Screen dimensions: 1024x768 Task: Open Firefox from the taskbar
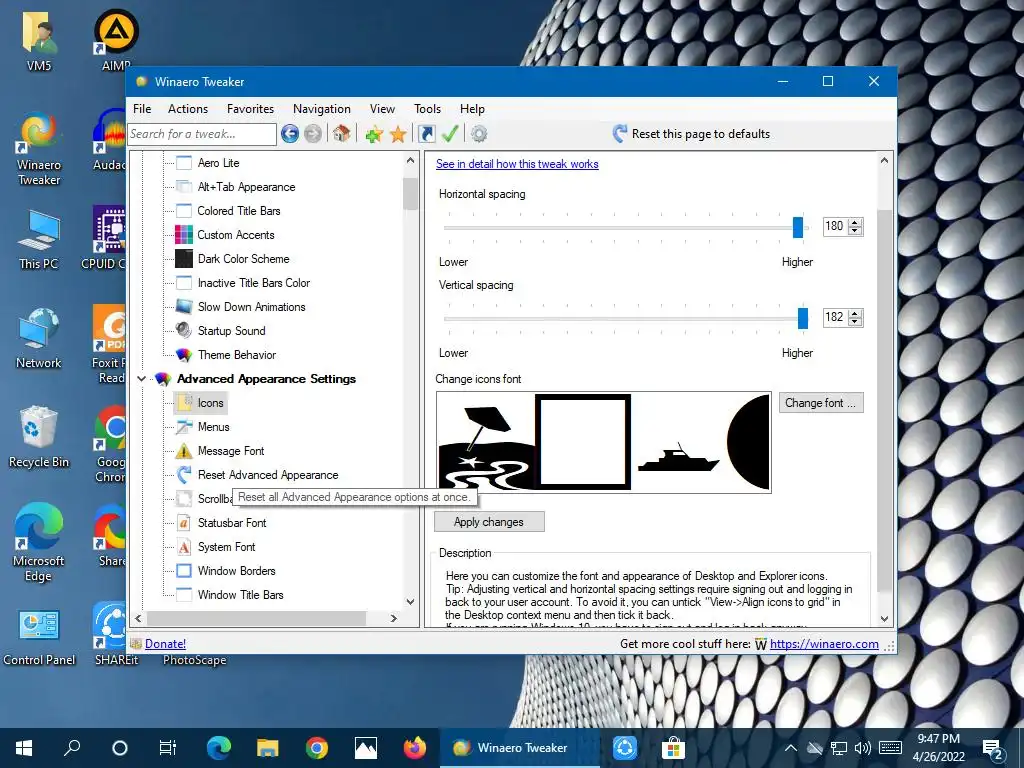(414, 748)
